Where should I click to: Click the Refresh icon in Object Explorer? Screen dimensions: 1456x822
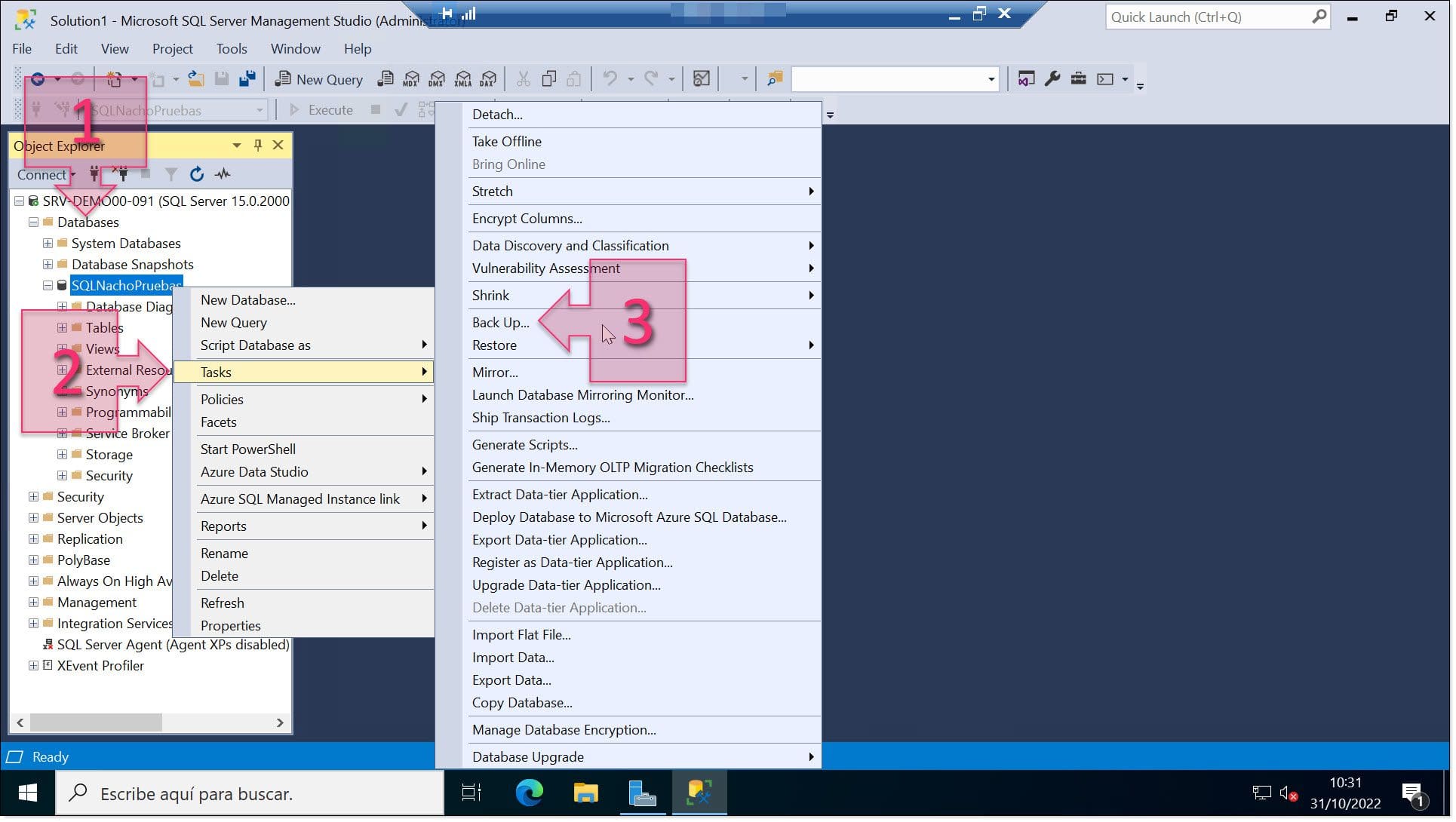pyautogui.click(x=197, y=174)
